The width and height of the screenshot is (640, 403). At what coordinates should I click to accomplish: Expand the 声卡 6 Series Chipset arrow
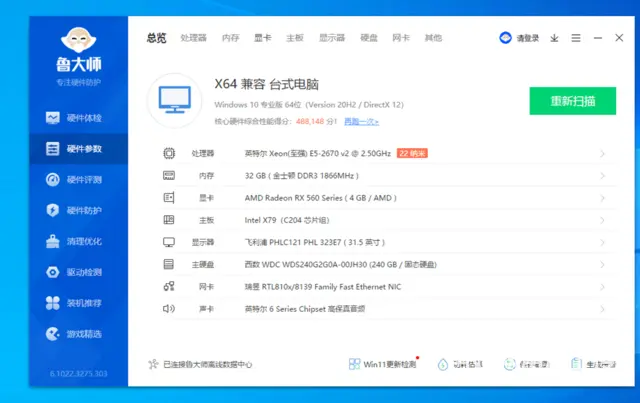(602, 309)
